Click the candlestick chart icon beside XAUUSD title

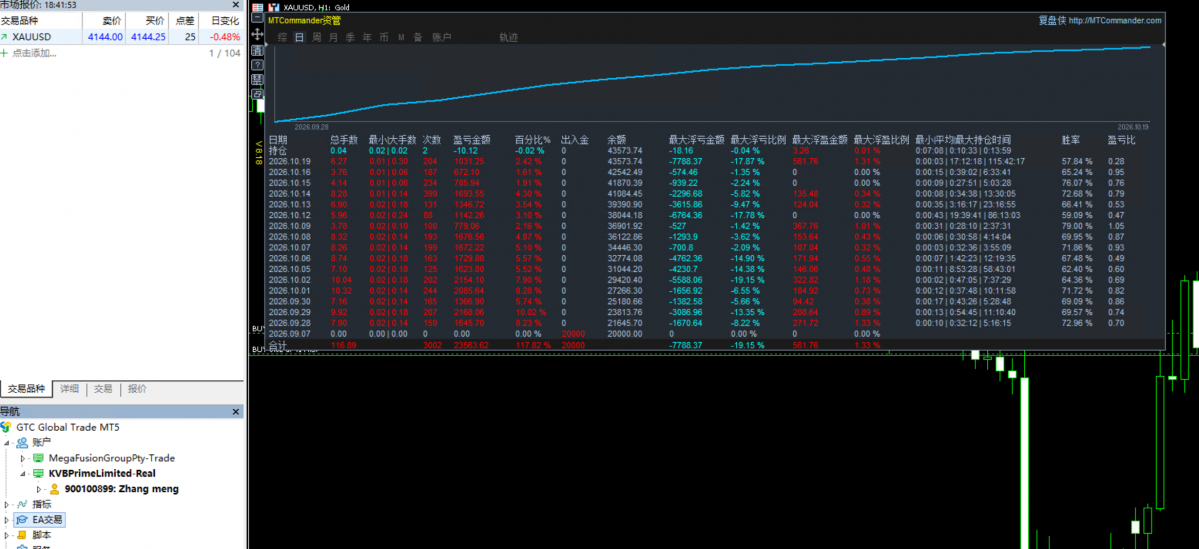274,8
